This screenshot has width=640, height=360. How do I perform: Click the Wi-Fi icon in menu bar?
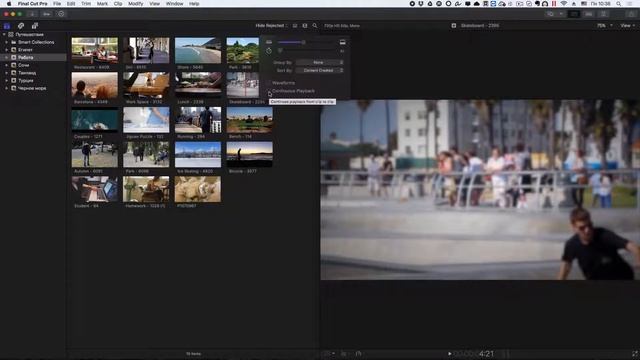[x=564, y=4]
